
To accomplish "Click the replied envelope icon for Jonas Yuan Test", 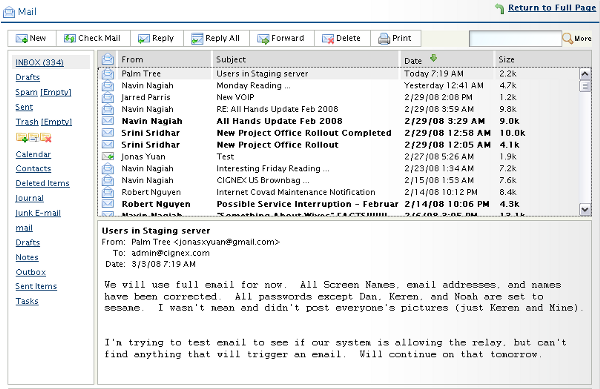I will click(x=108, y=156).
